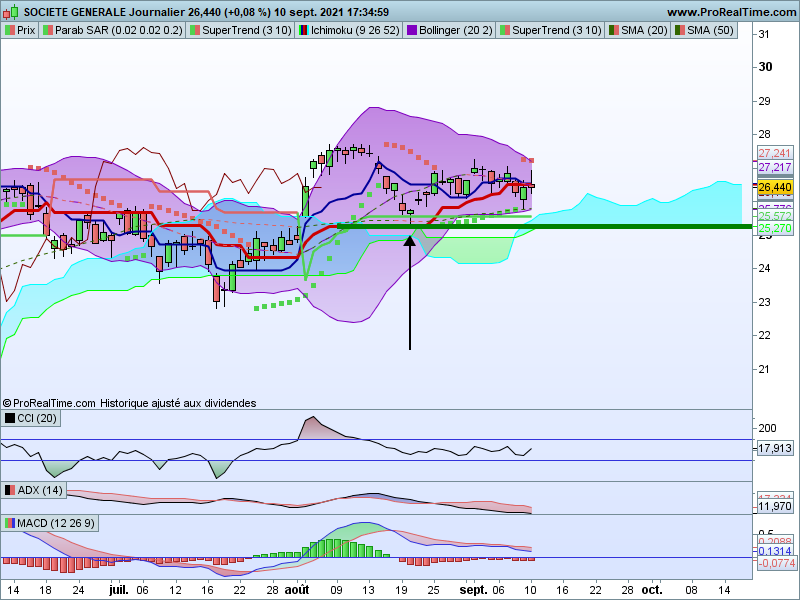
Task: Click the www.ProRealTime.com link in header
Action: pyautogui.click(x=732, y=12)
